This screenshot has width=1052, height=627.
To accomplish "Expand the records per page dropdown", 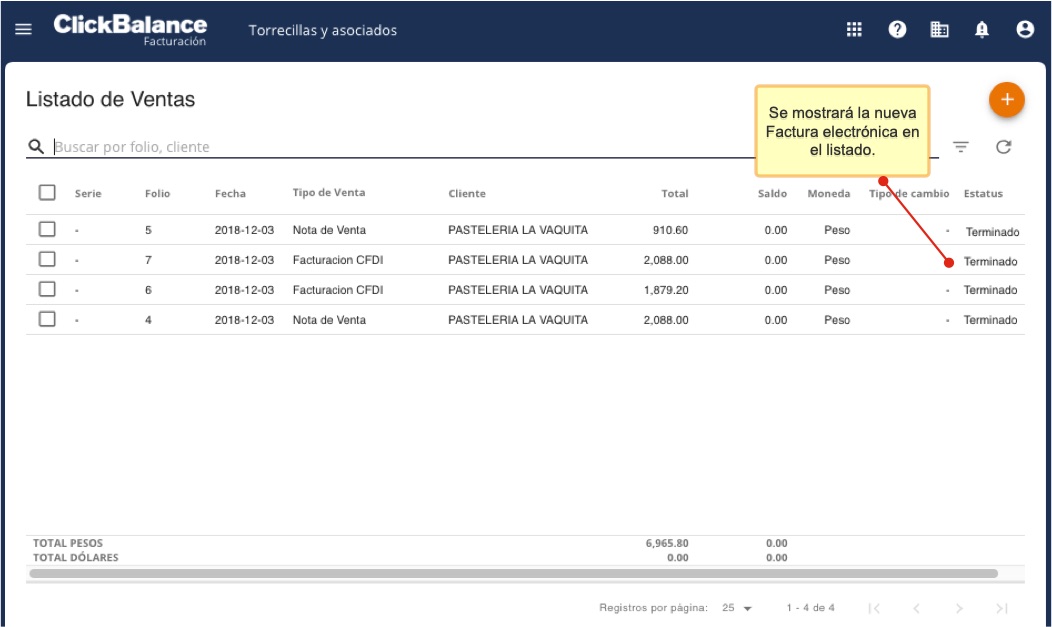I will 737,608.
